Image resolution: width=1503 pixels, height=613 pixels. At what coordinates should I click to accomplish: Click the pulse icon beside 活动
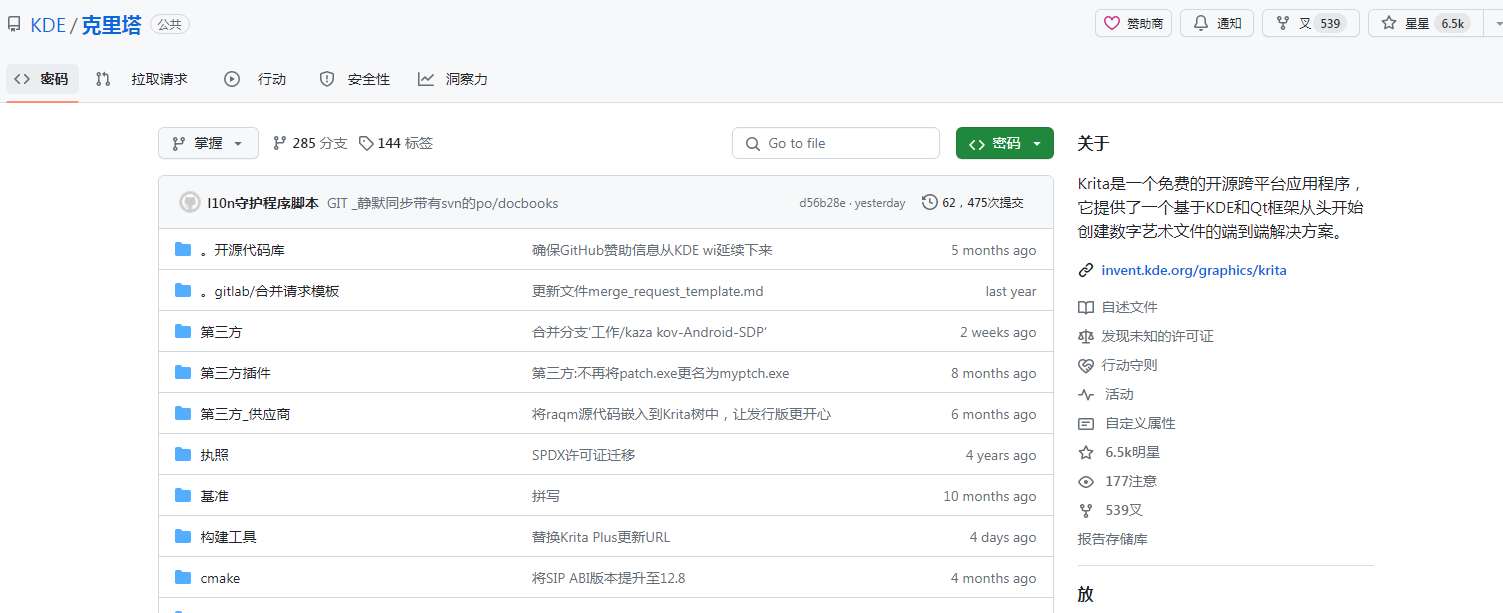click(1086, 394)
